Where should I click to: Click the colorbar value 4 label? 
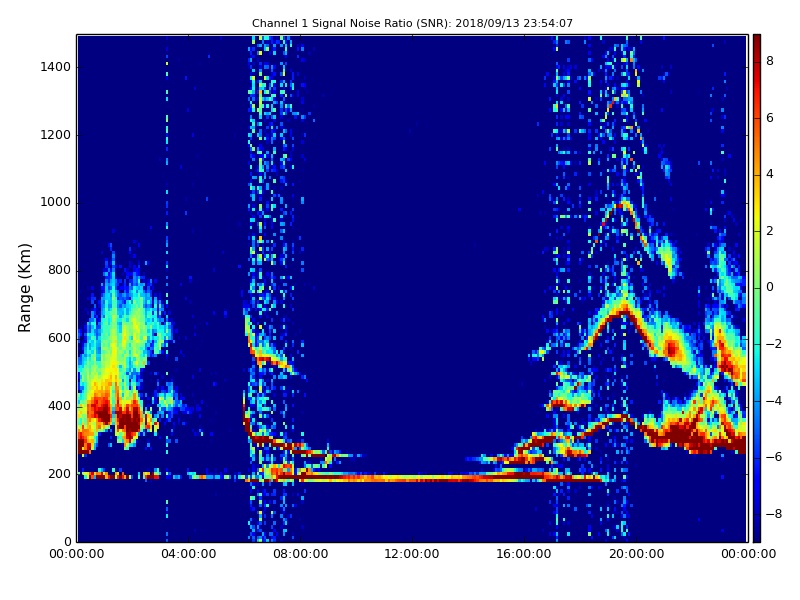(x=770, y=174)
